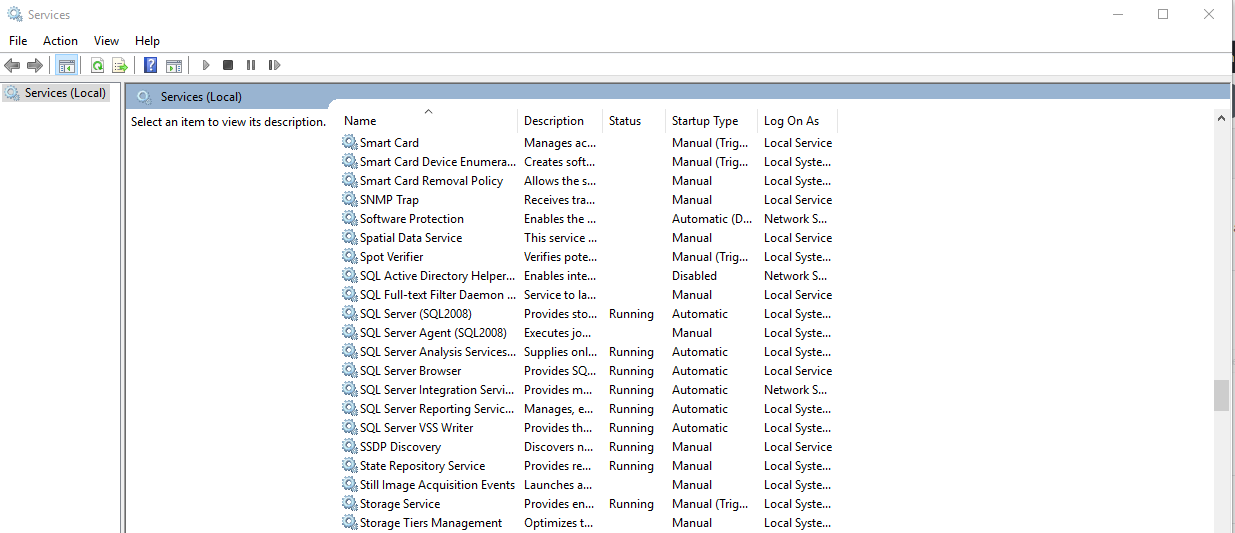
Task: Open the Help menu
Action: [x=147, y=41]
